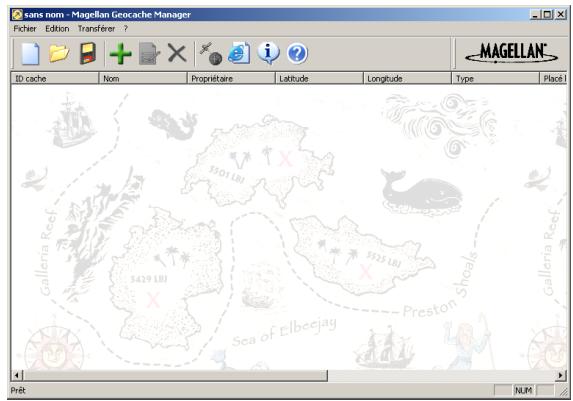Minimize the Magellan Geocache Manager window
The width and height of the screenshot is (573, 401).
click(x=535, y=15)
